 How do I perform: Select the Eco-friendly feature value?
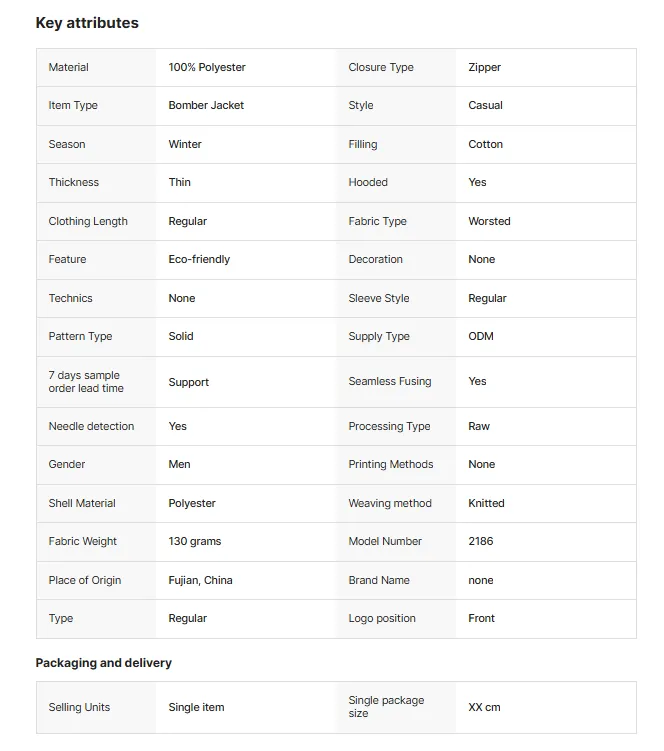pos(199,259)
